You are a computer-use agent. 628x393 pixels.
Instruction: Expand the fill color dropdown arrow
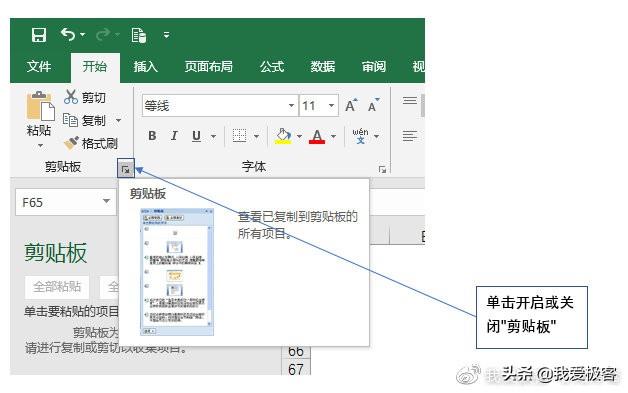300,137
